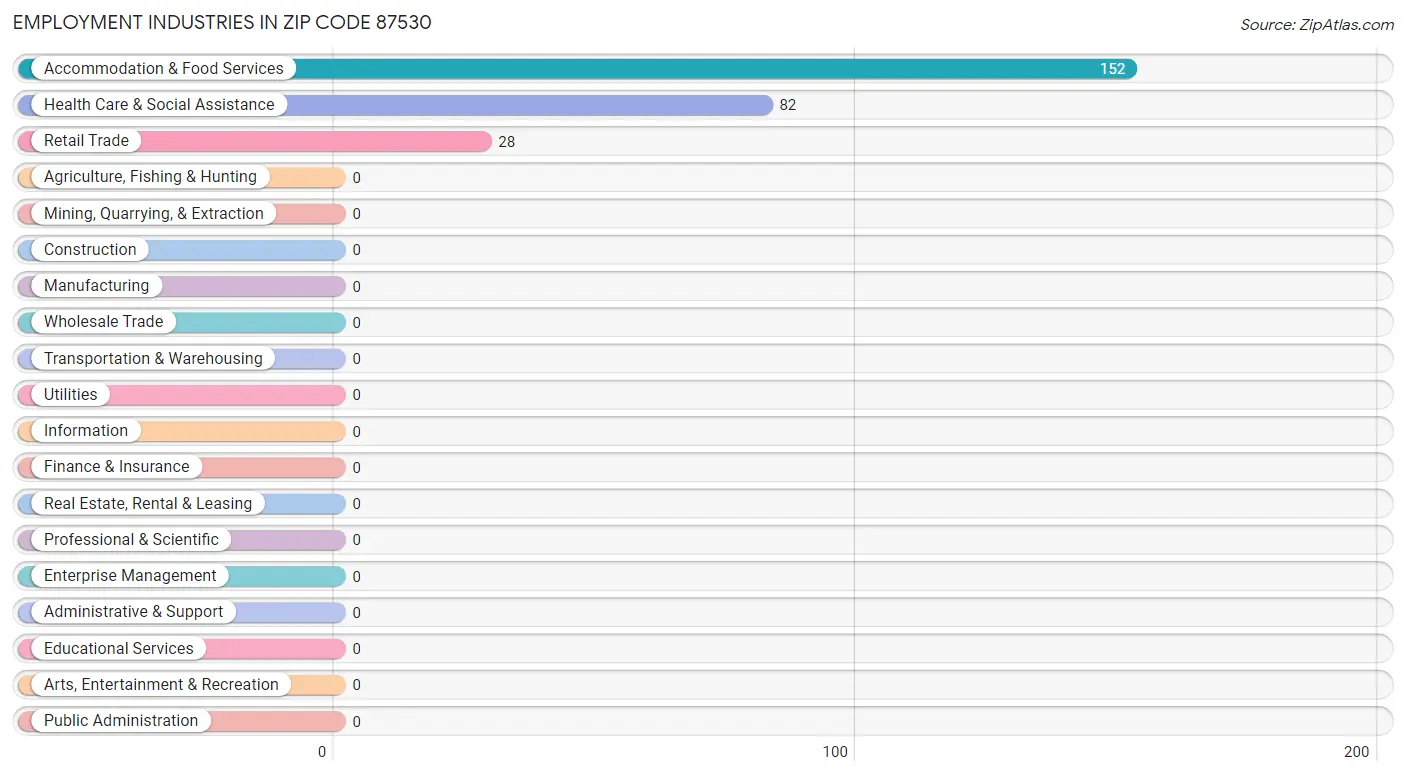Select the Utilities label
1406x776 pixels.
[x=71, y=394]
